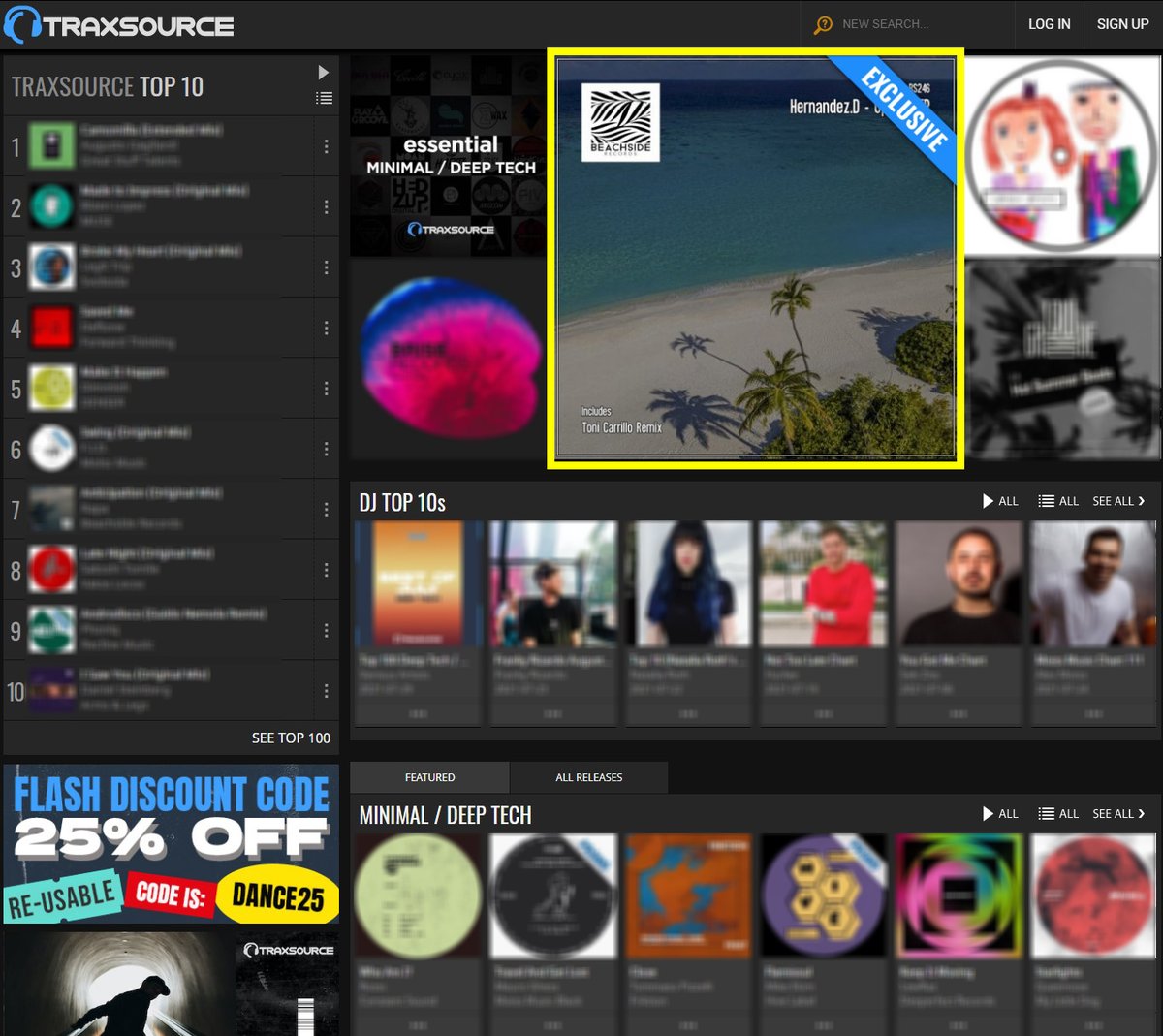The height and width of the screenshot is (1036, 1163).
Task: Open the purple honeycomb artwork release
Action: tap(823, 896)
